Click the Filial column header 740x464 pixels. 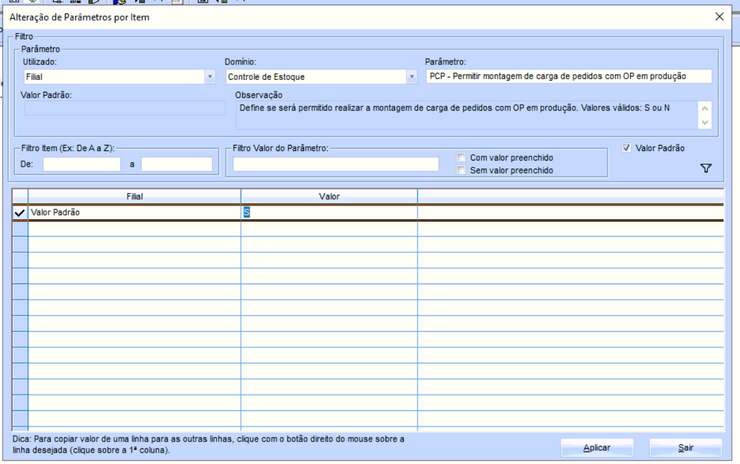(134, 197)
